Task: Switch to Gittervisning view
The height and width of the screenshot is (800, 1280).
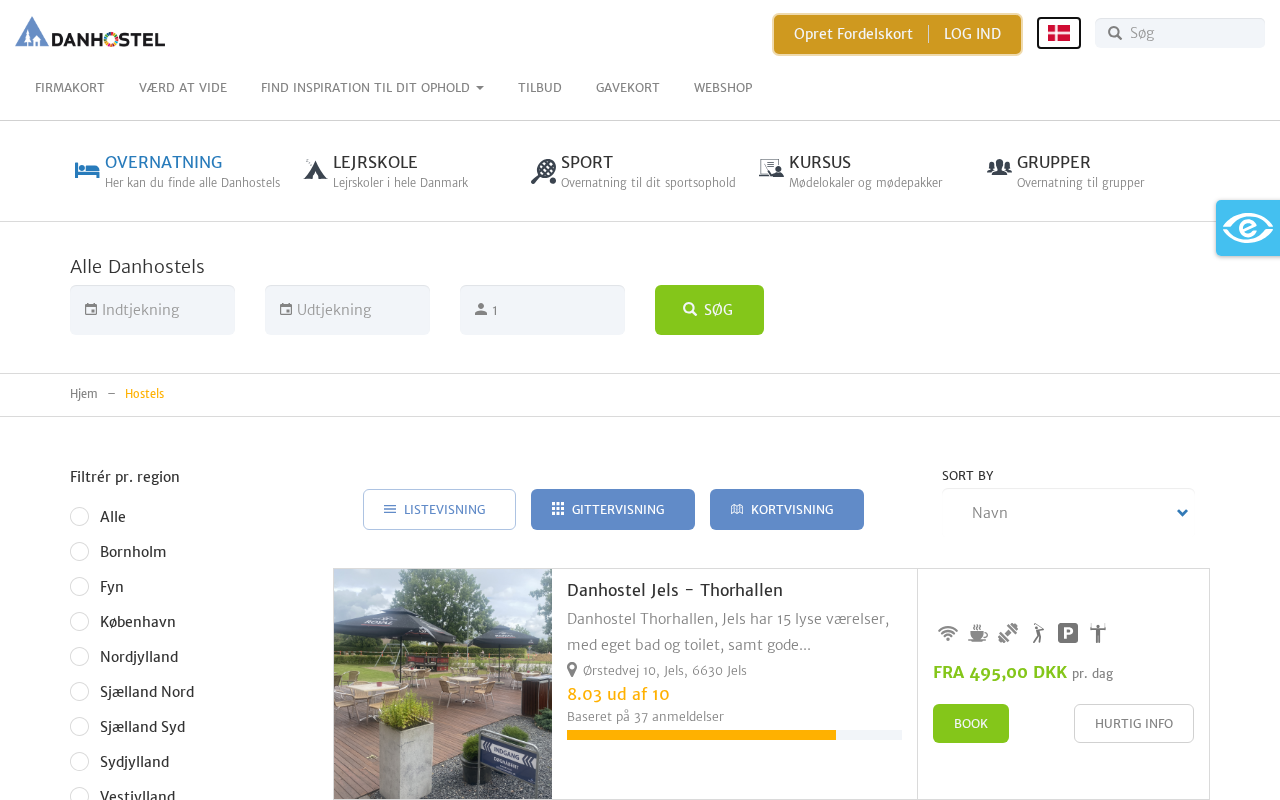Action: coord(613,510)
